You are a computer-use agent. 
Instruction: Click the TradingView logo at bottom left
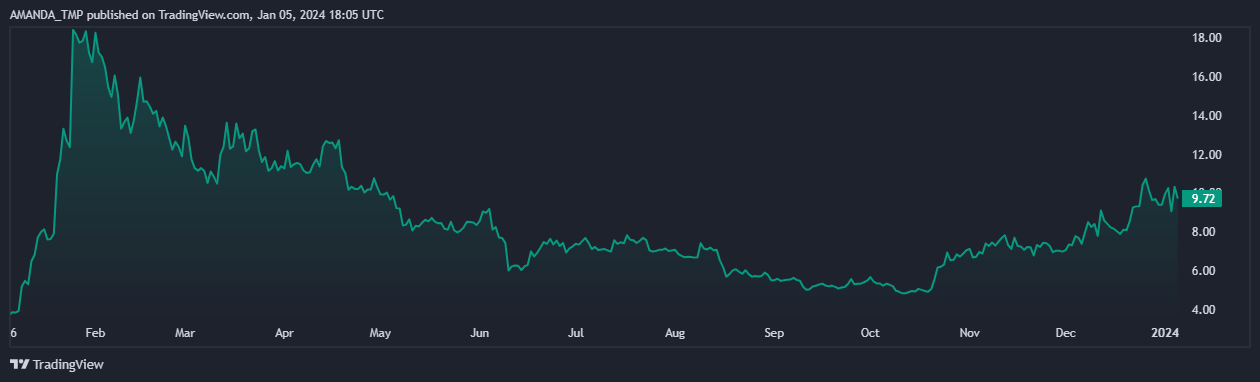57,365
